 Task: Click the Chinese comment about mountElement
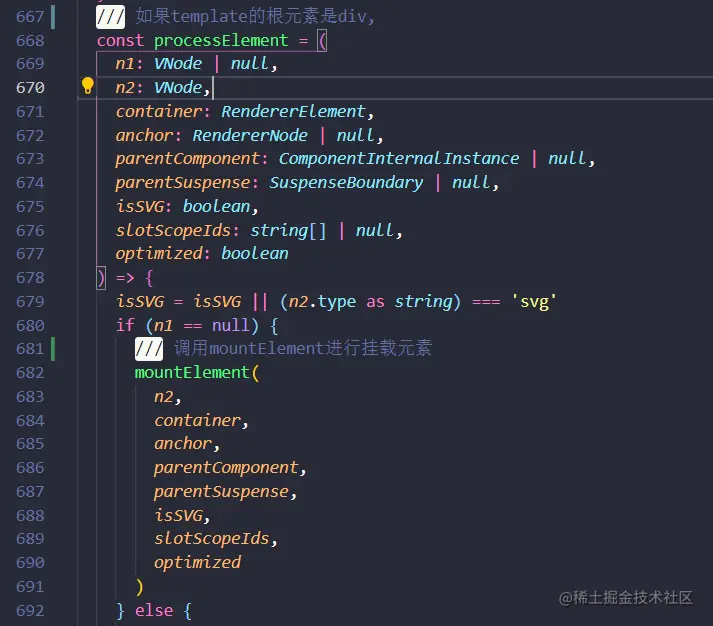302,348
